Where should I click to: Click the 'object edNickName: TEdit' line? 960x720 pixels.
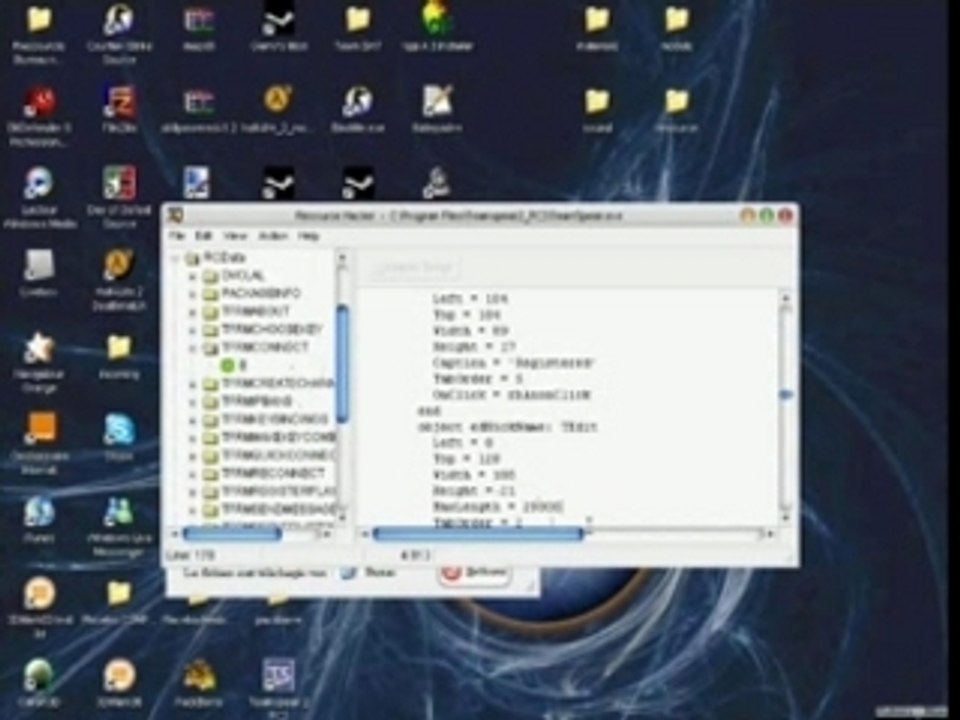click(x=507, y=427)
